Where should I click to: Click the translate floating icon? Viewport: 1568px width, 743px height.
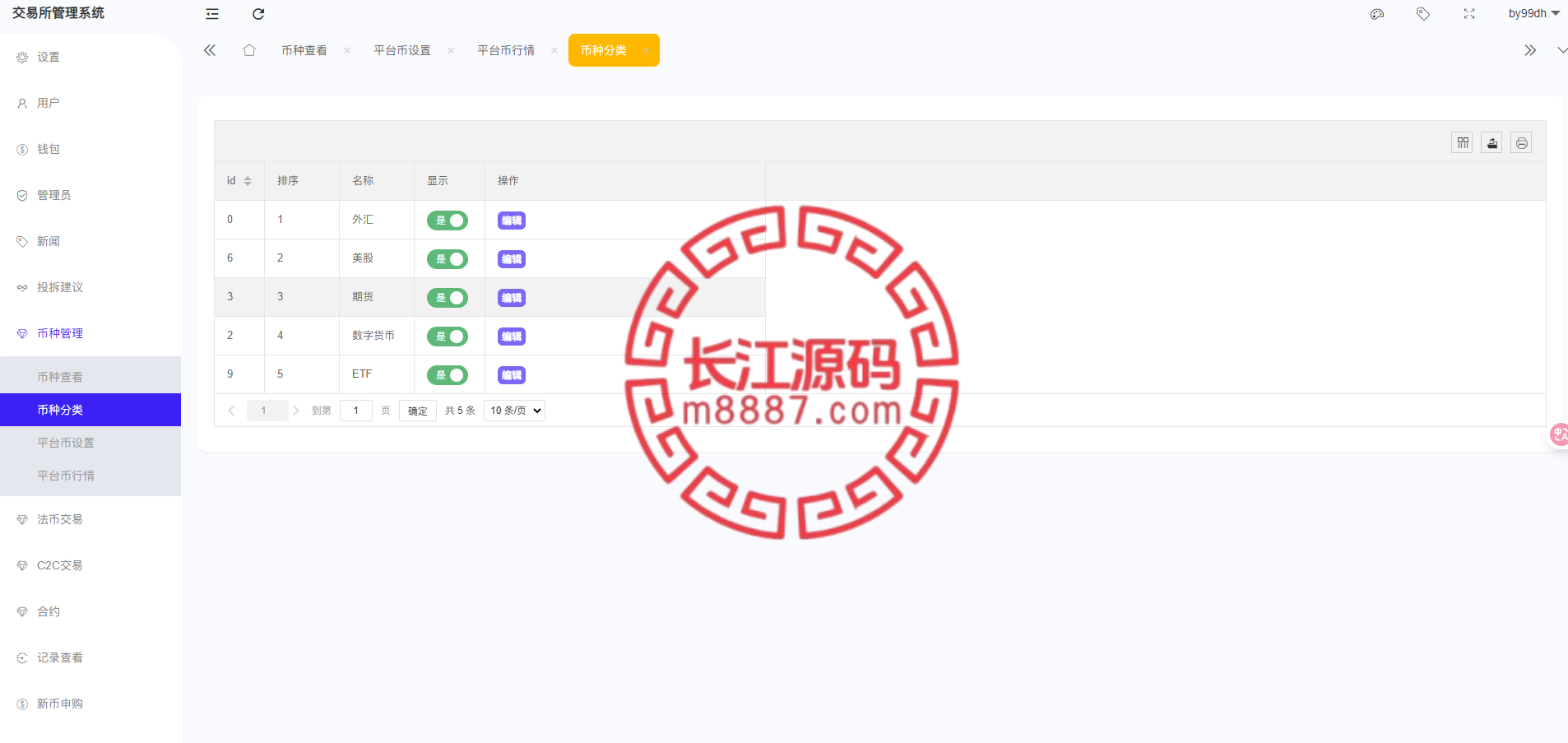point(1559,434)
